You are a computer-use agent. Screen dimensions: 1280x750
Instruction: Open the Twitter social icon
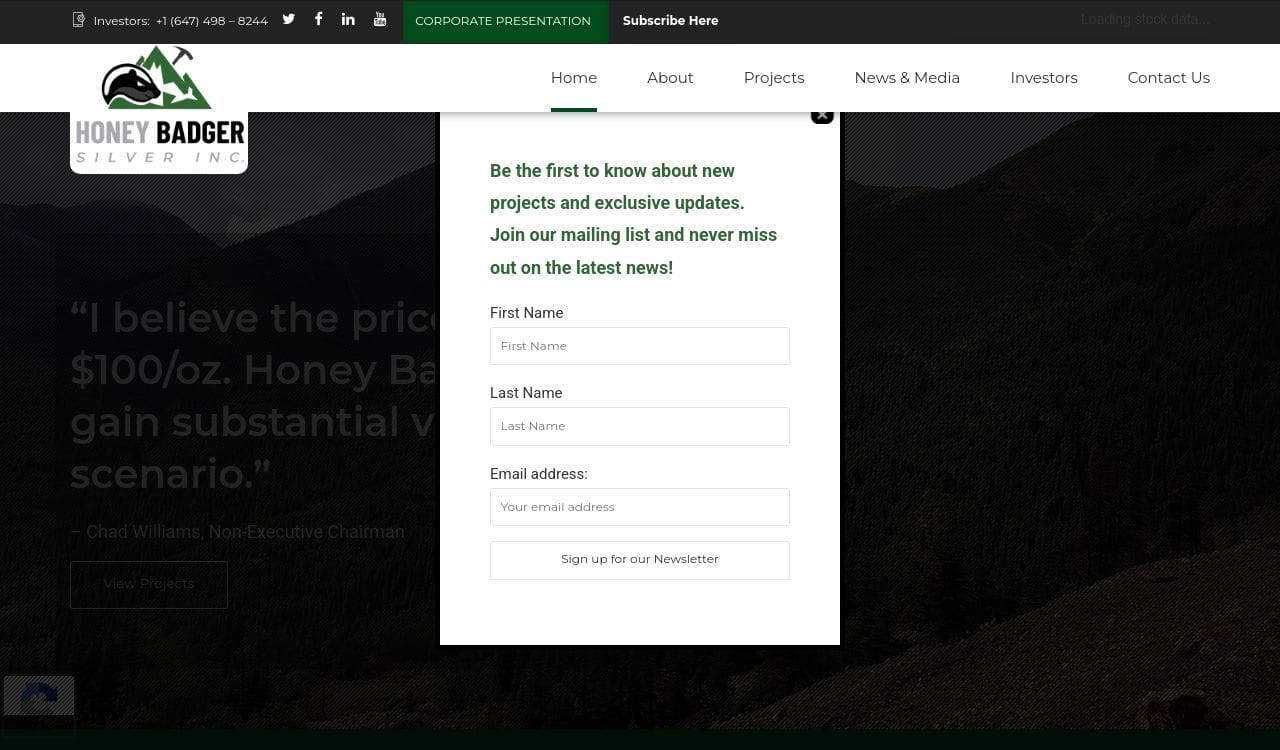click(x=288, y=19)
